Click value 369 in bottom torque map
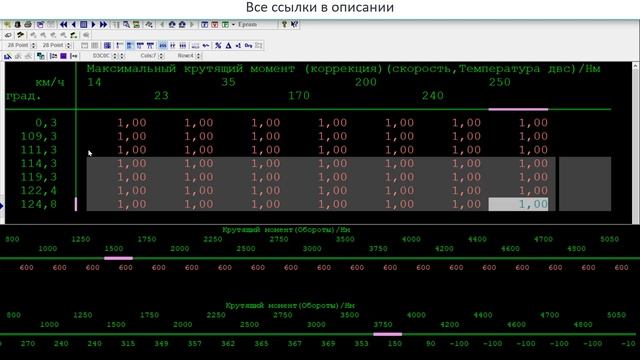This screenshot has height=360, width=640. (x=328, y=344)
